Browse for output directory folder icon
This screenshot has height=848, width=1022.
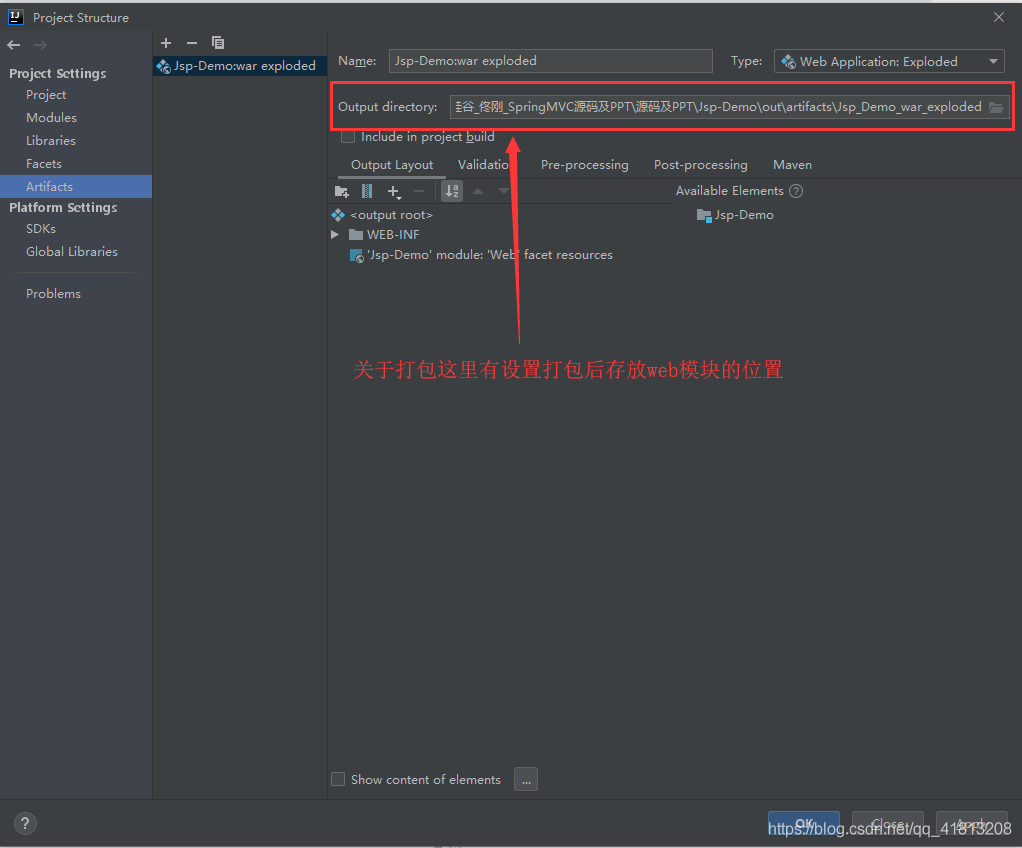click(997, 107)
